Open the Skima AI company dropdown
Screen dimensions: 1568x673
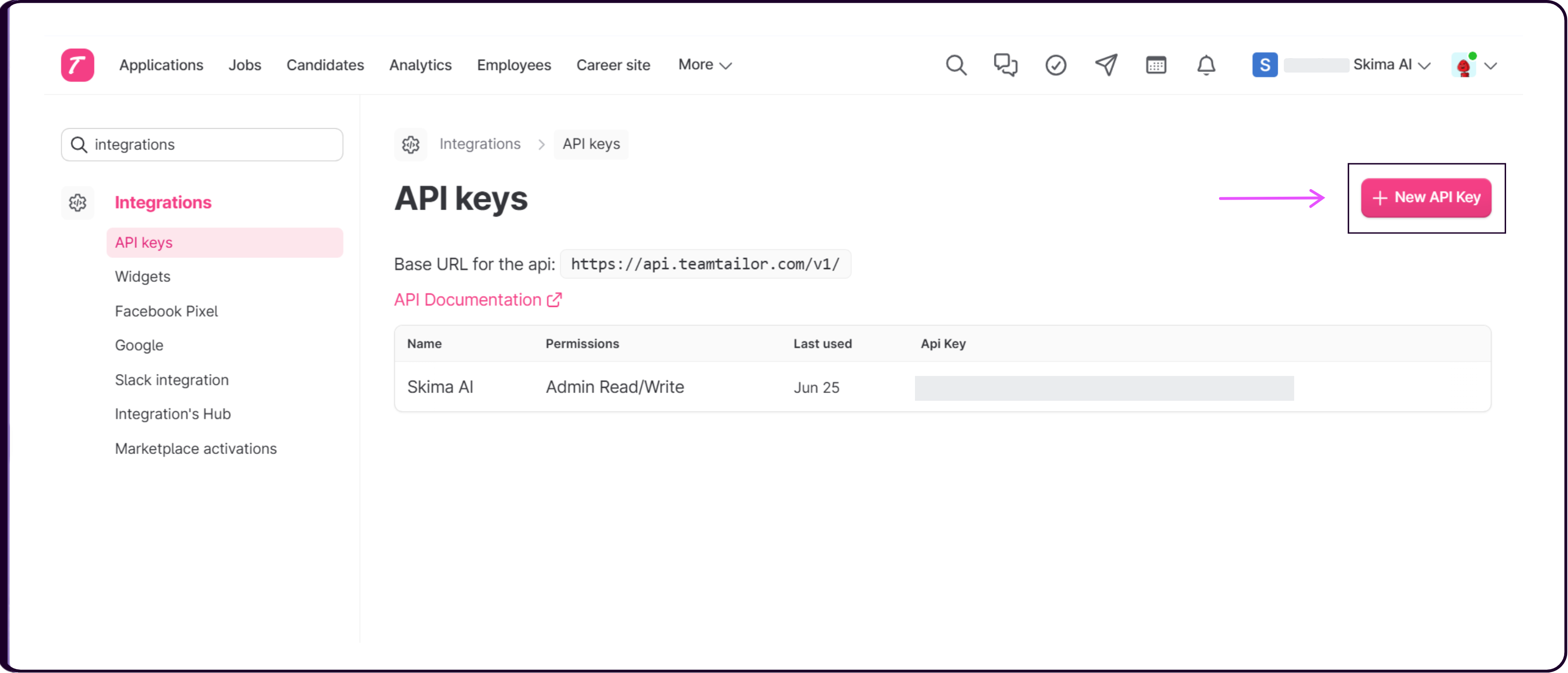point(1392,65)
